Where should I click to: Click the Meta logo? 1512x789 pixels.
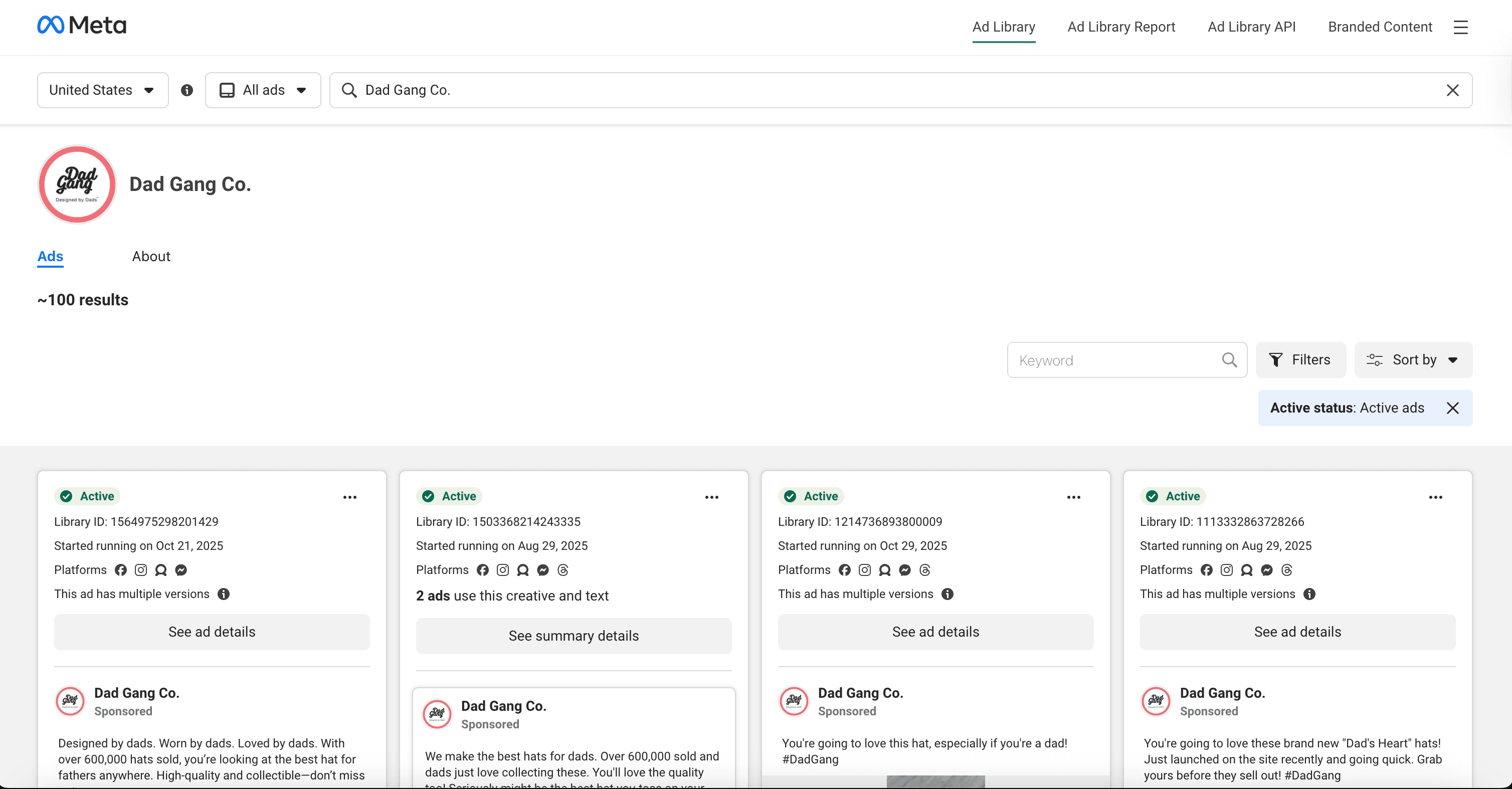click(x=82, y=25)
